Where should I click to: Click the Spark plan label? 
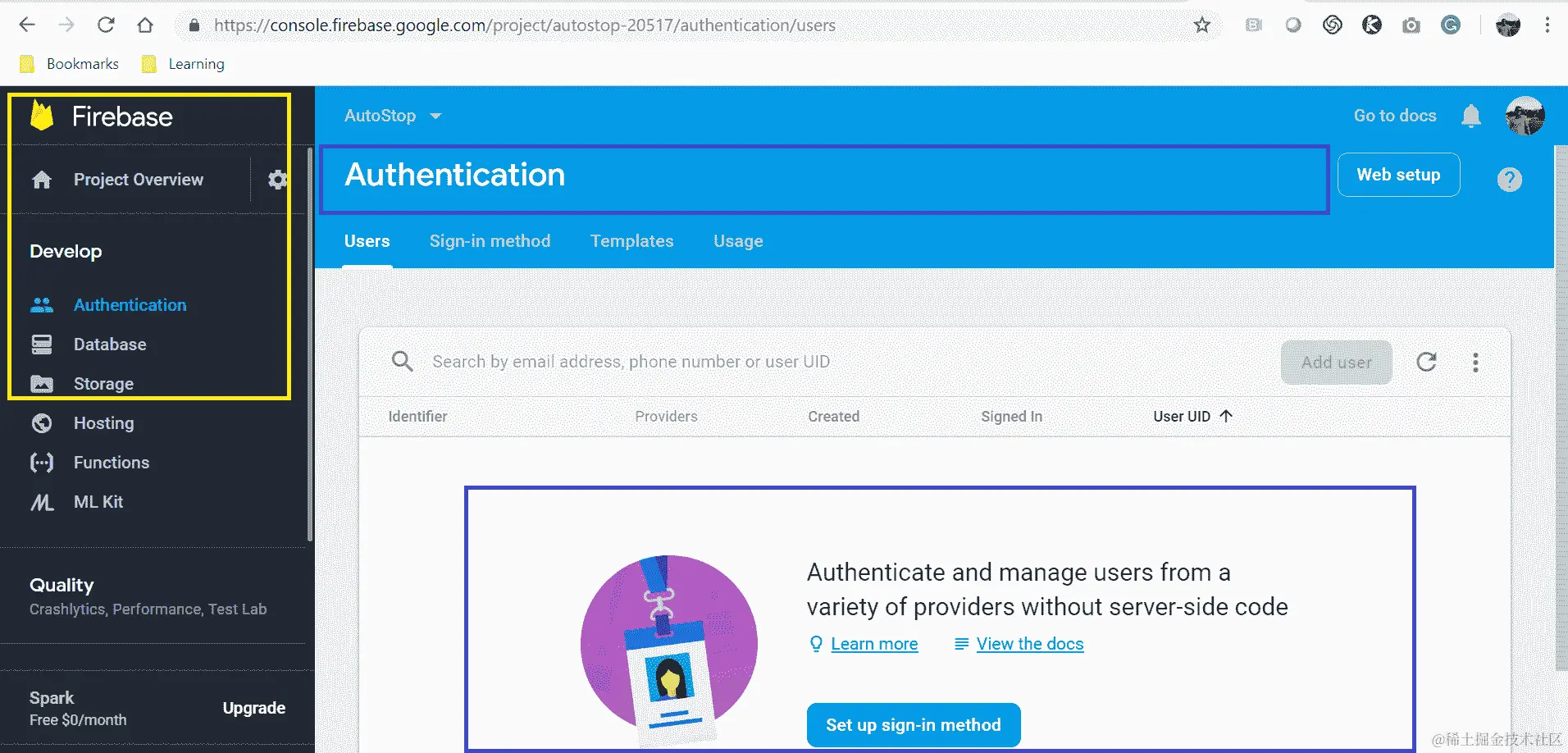tap(52, 698)
